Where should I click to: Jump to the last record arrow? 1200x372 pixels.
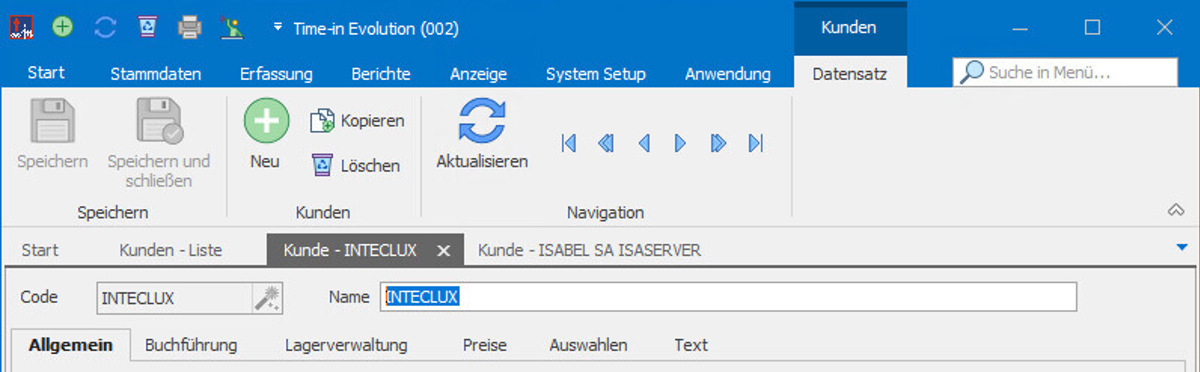756,144
